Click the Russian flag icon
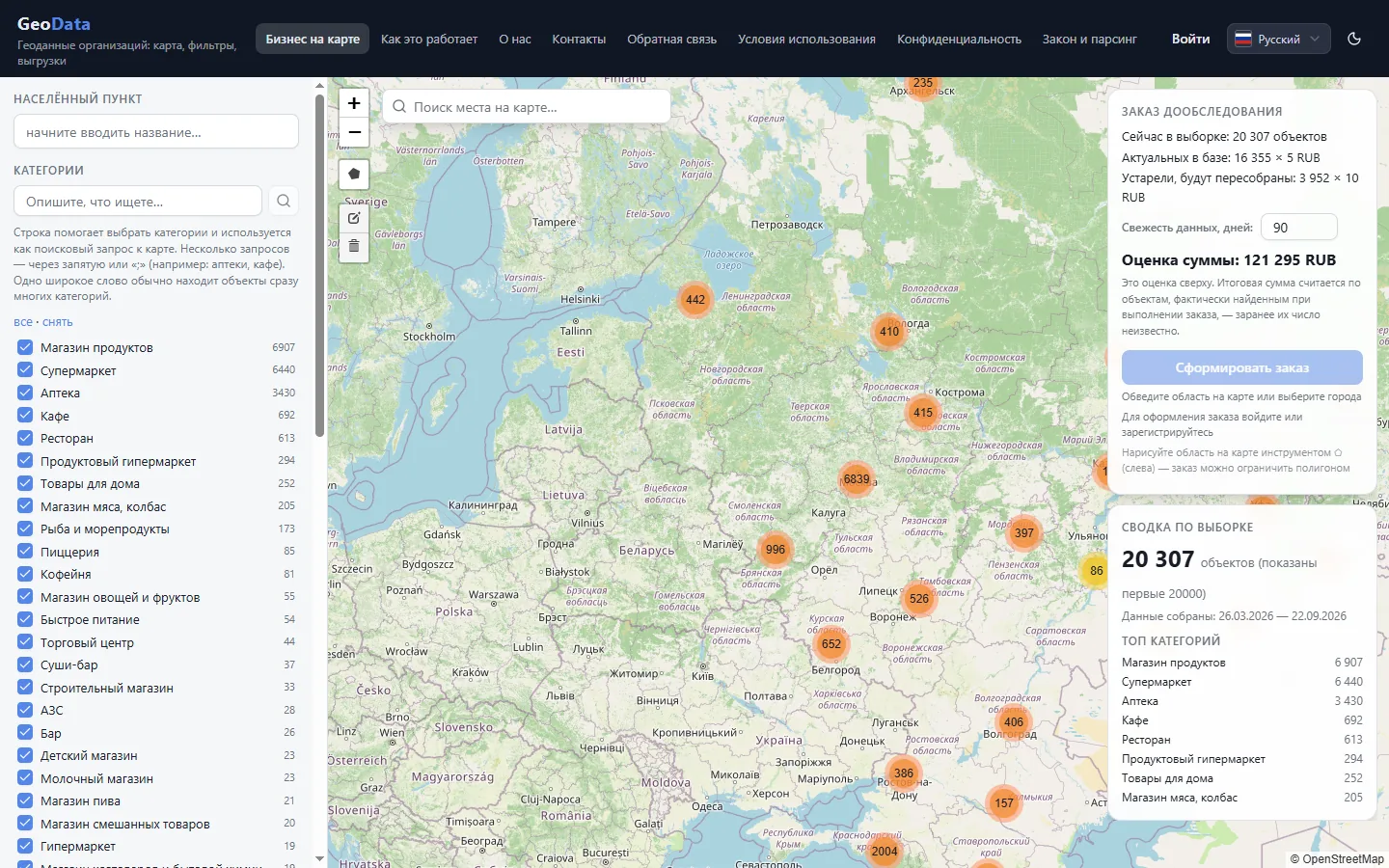Screen dimensions: 1389x868 click(1243, 40)
